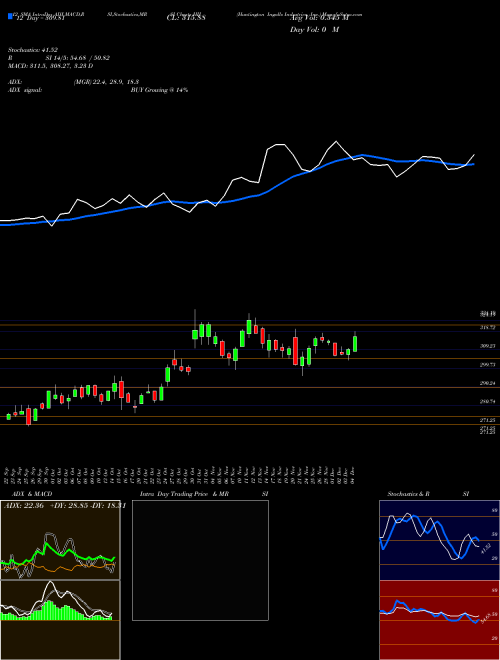Image resolution: width=500 pixels, height=660 pixels.
Task: Click the RSI 14/5: 54.68 / 59.82 line
Action: coord(59,58)
